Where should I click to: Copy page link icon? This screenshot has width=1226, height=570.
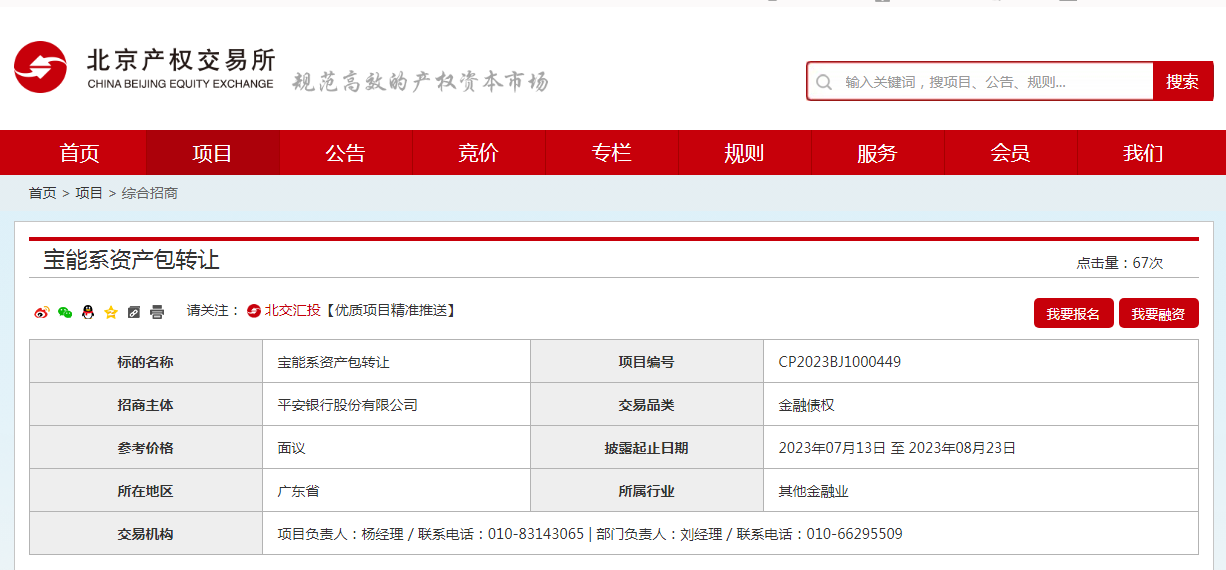[x=134, y=312]
